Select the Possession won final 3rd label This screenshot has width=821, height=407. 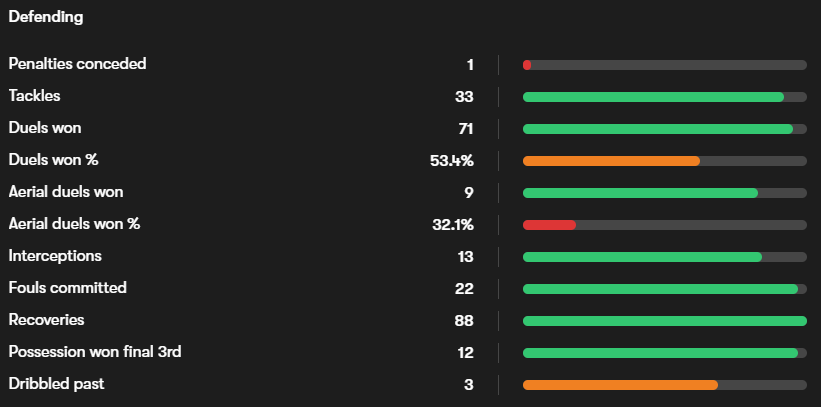[95, 352]
